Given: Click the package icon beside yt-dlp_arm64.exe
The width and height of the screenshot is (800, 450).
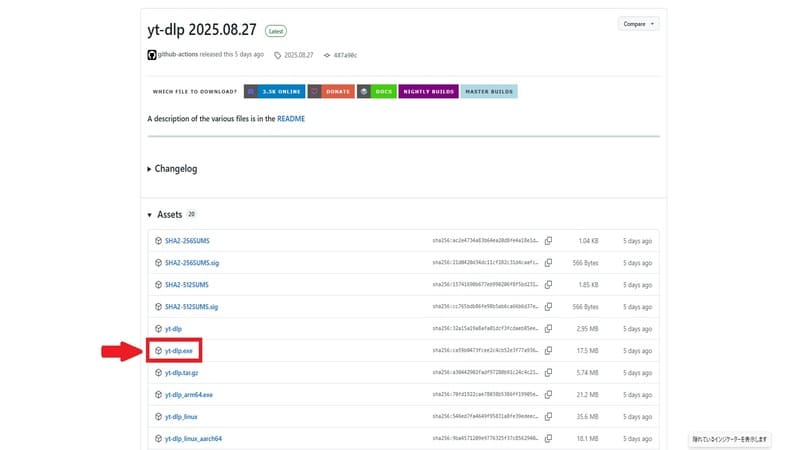Looking at the screenshot, I should pyautogui.click(x=158, y=394).
